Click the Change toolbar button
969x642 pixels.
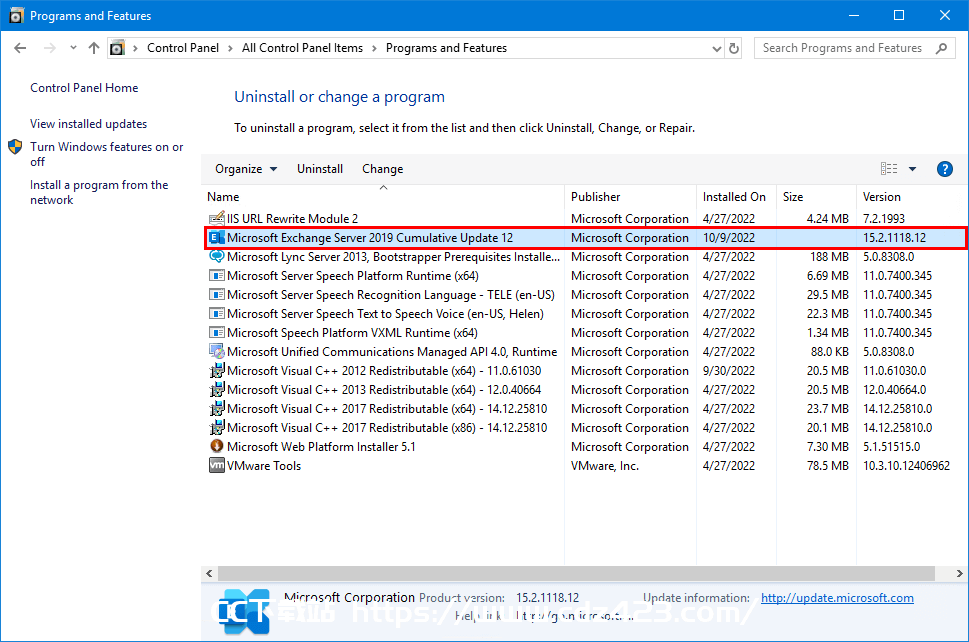(383, 169)
